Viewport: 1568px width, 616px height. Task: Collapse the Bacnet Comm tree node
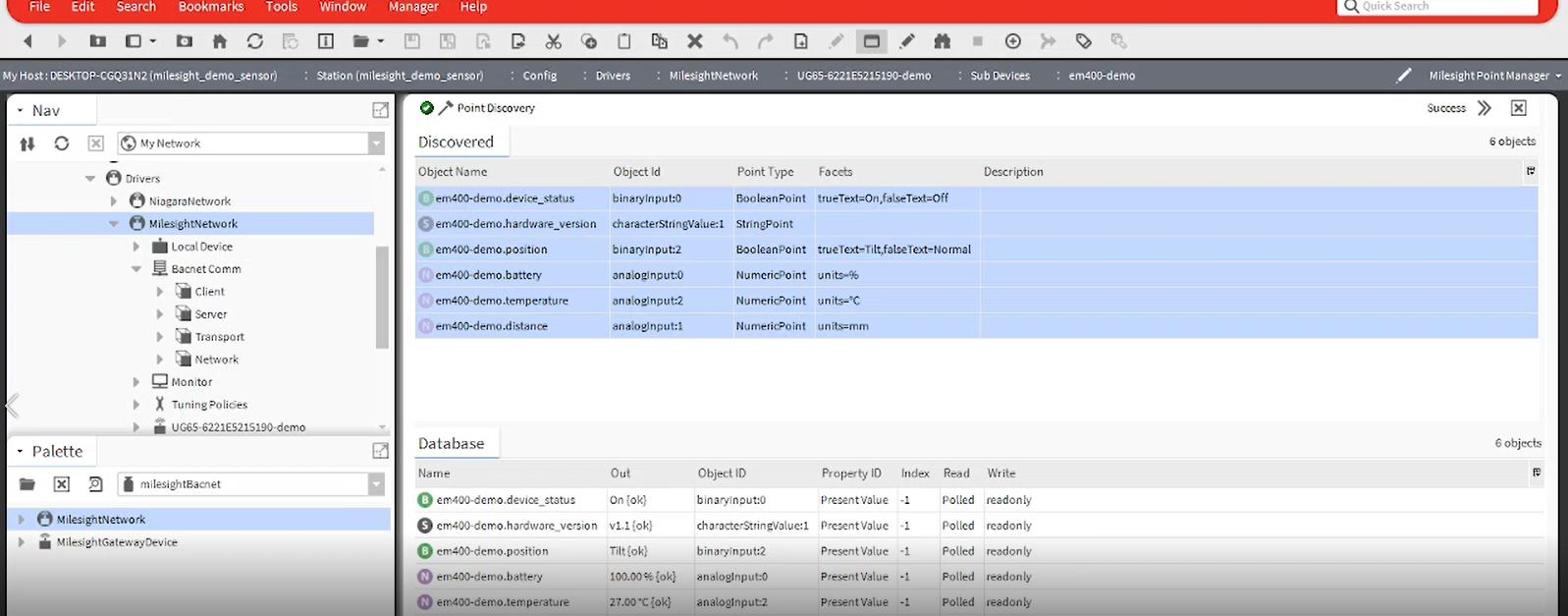pyautogui.click(x=136, y=269)
